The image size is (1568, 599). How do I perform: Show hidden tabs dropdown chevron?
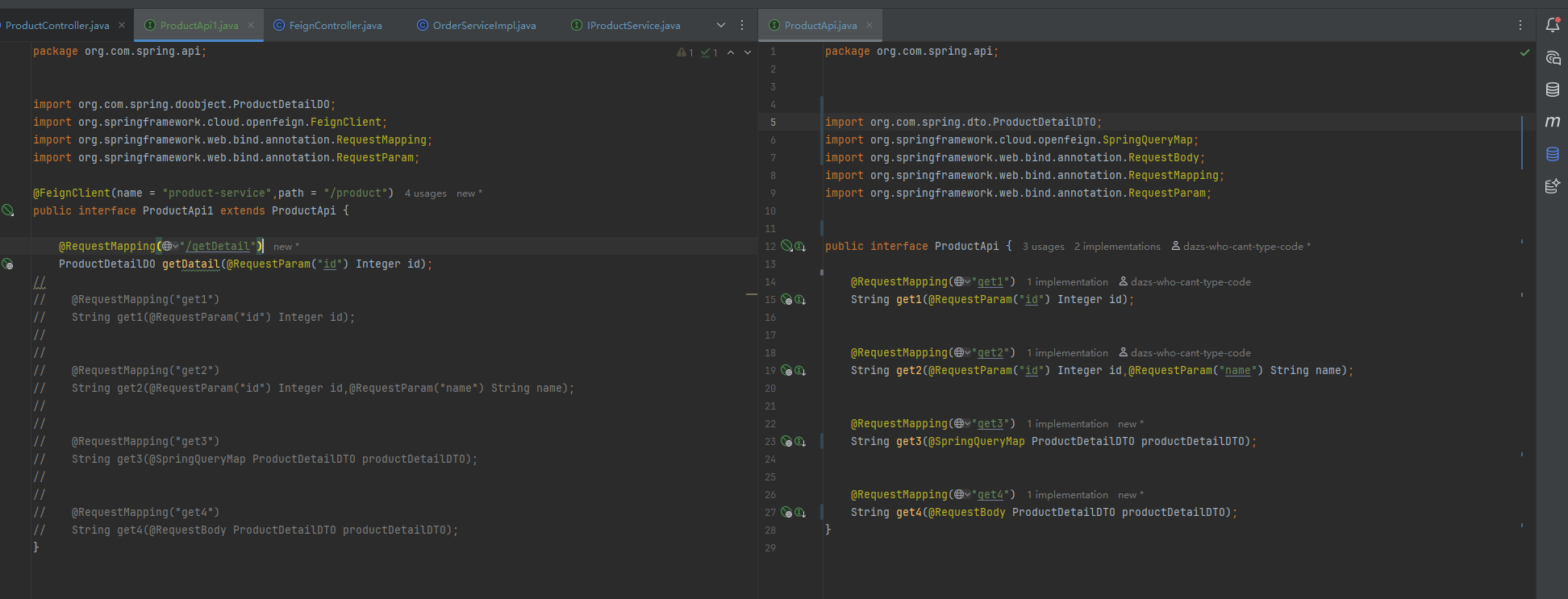(721, 25)
